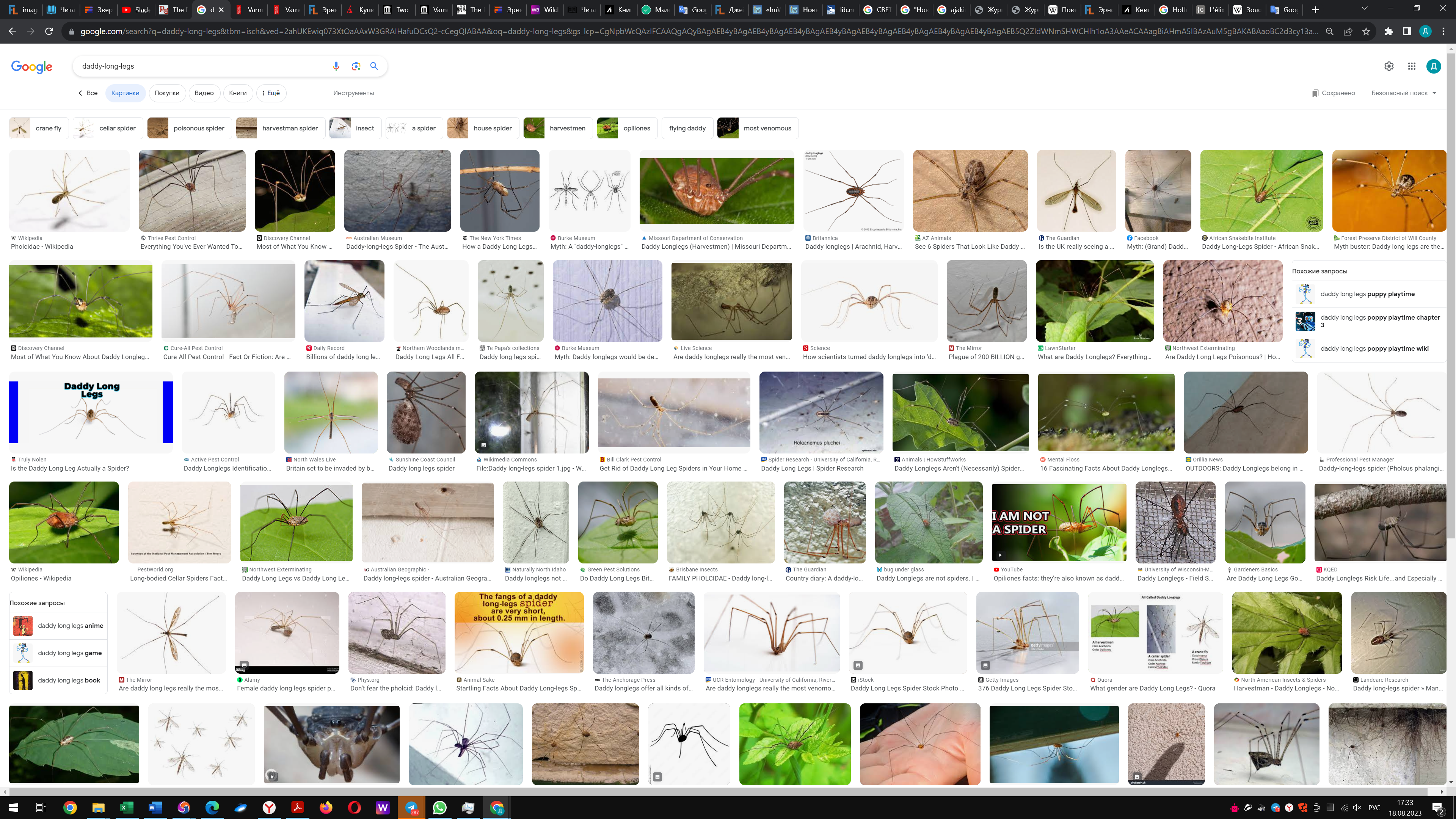Expand the Ещё more menu
This screenshot has height=819, width=1456.
click(271, 93)
